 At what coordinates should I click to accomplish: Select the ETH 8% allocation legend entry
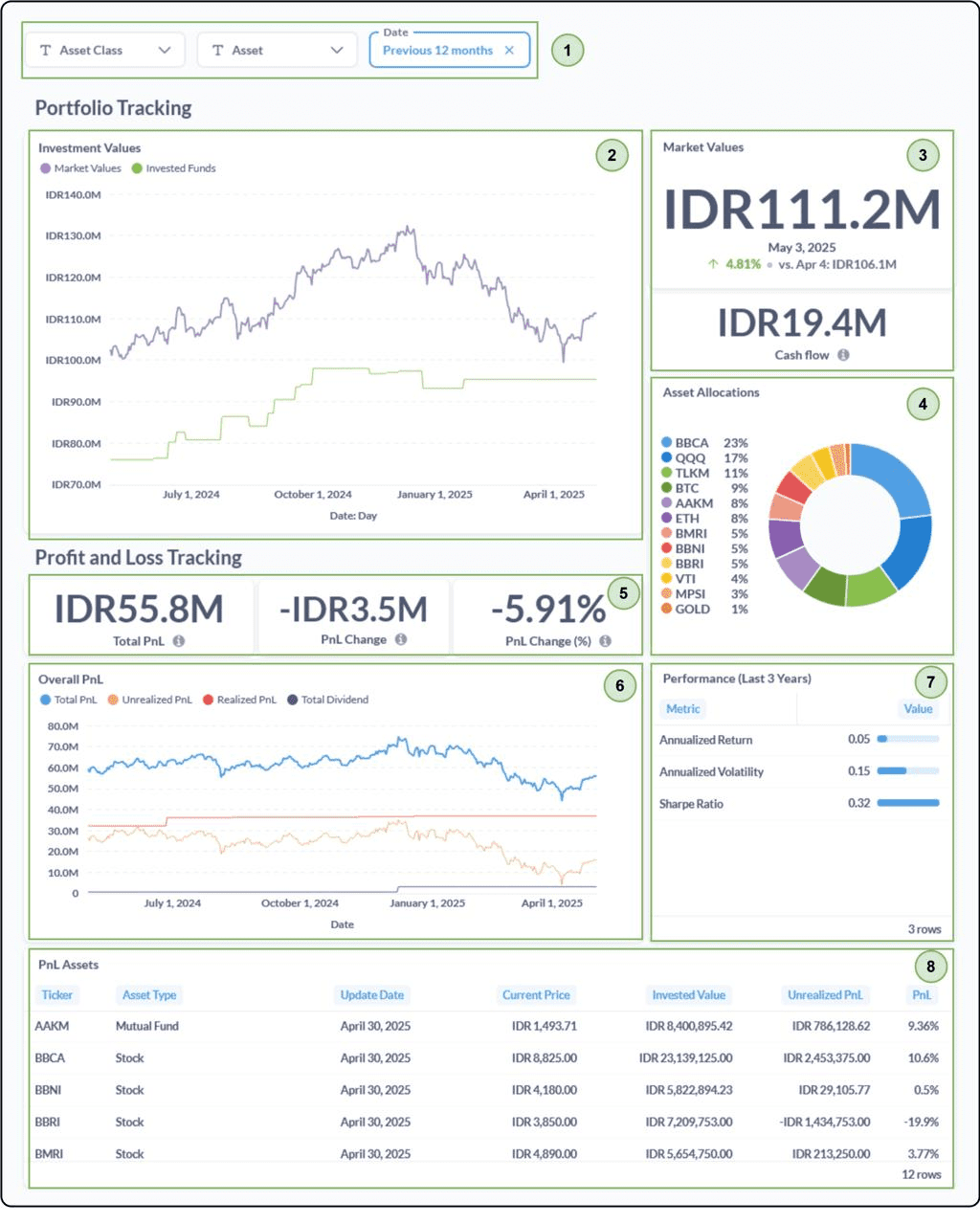[x=704, y=519]
